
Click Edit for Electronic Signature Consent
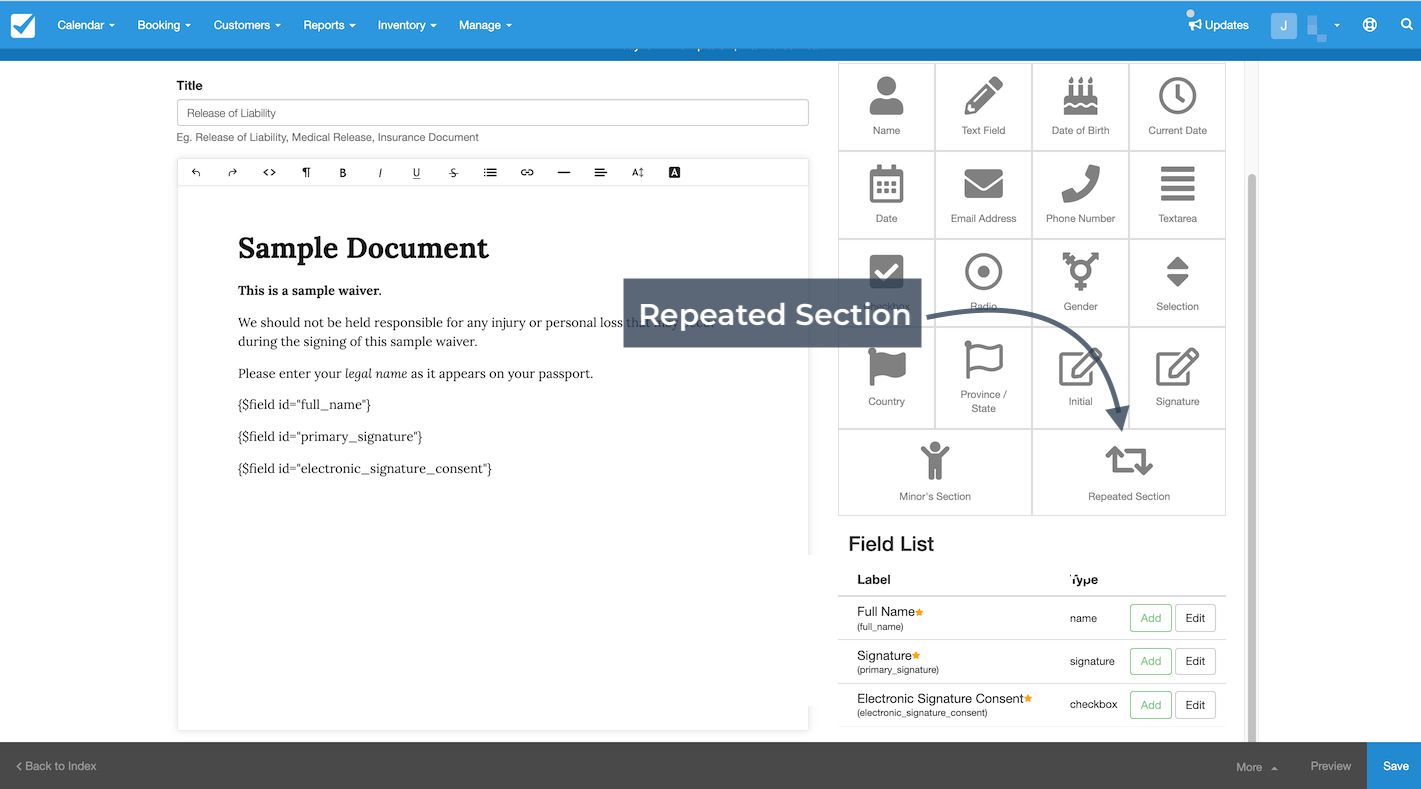click(1195, 704)
